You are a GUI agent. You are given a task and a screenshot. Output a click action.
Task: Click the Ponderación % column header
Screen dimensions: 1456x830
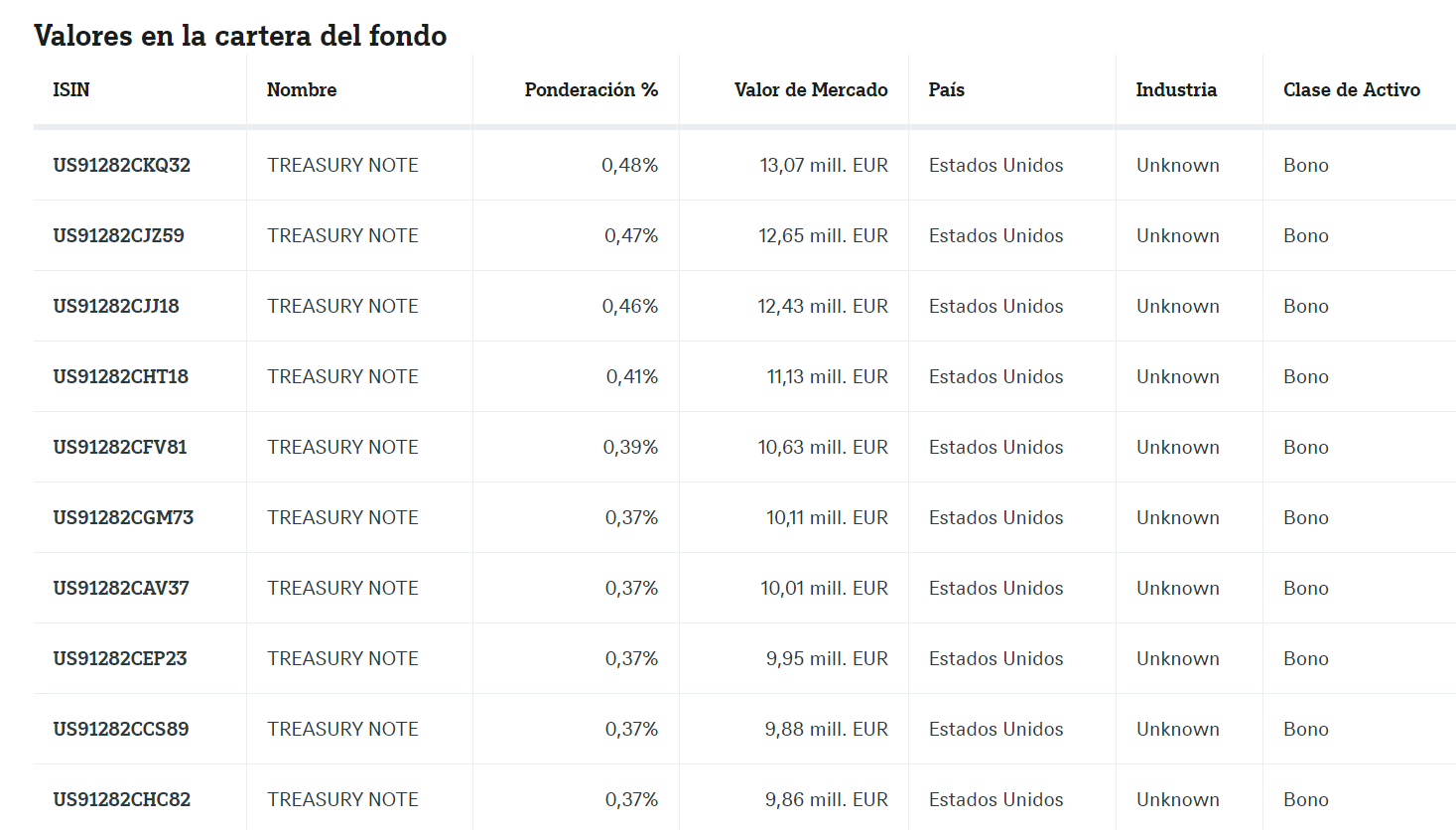pyautogui.click(x=591, y=89)
